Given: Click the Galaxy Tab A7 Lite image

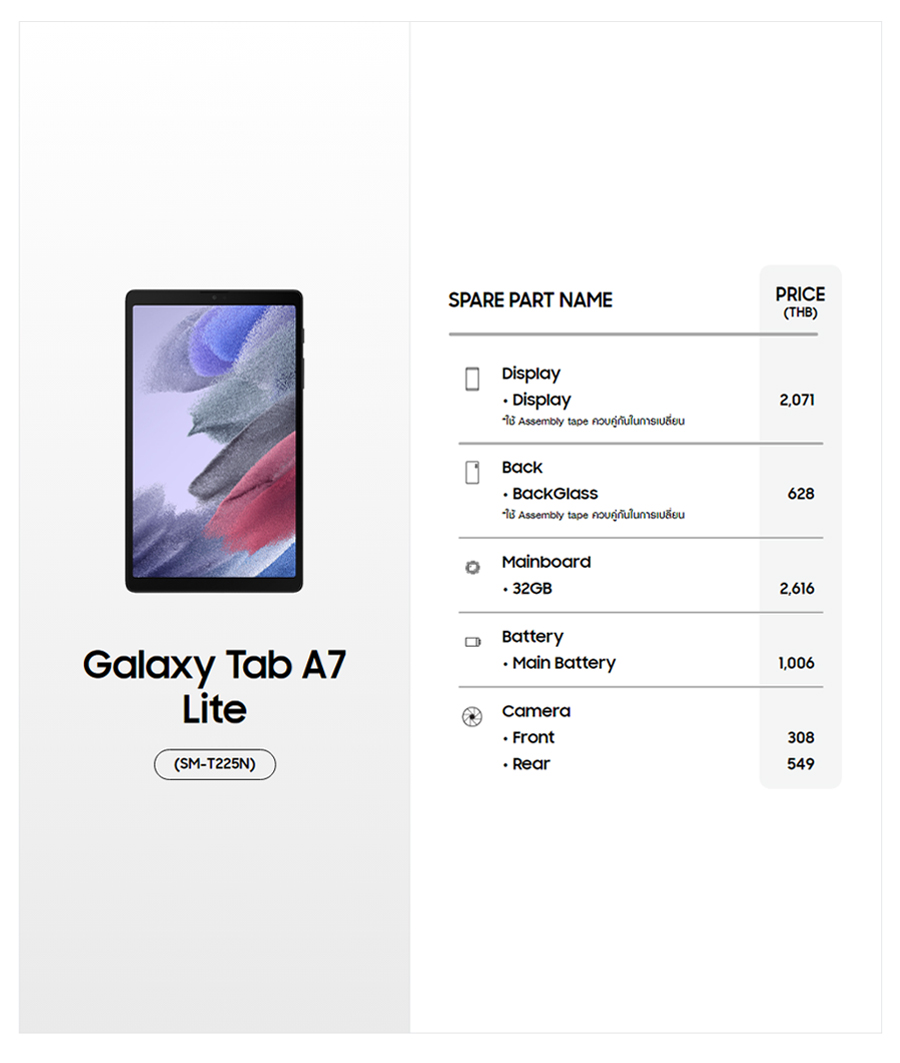Looking at the screenshot, I should point(214,440).
